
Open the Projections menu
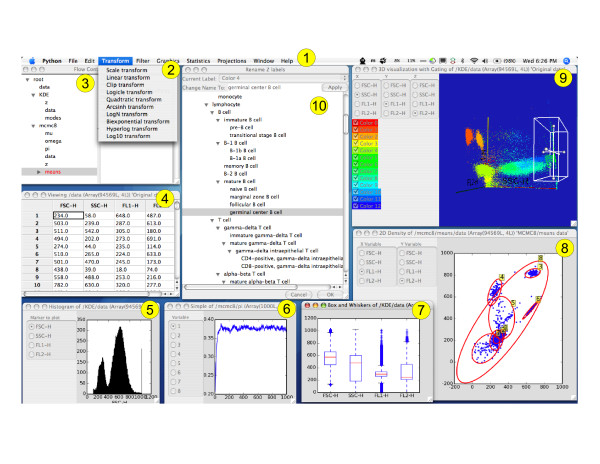[232, 61]
